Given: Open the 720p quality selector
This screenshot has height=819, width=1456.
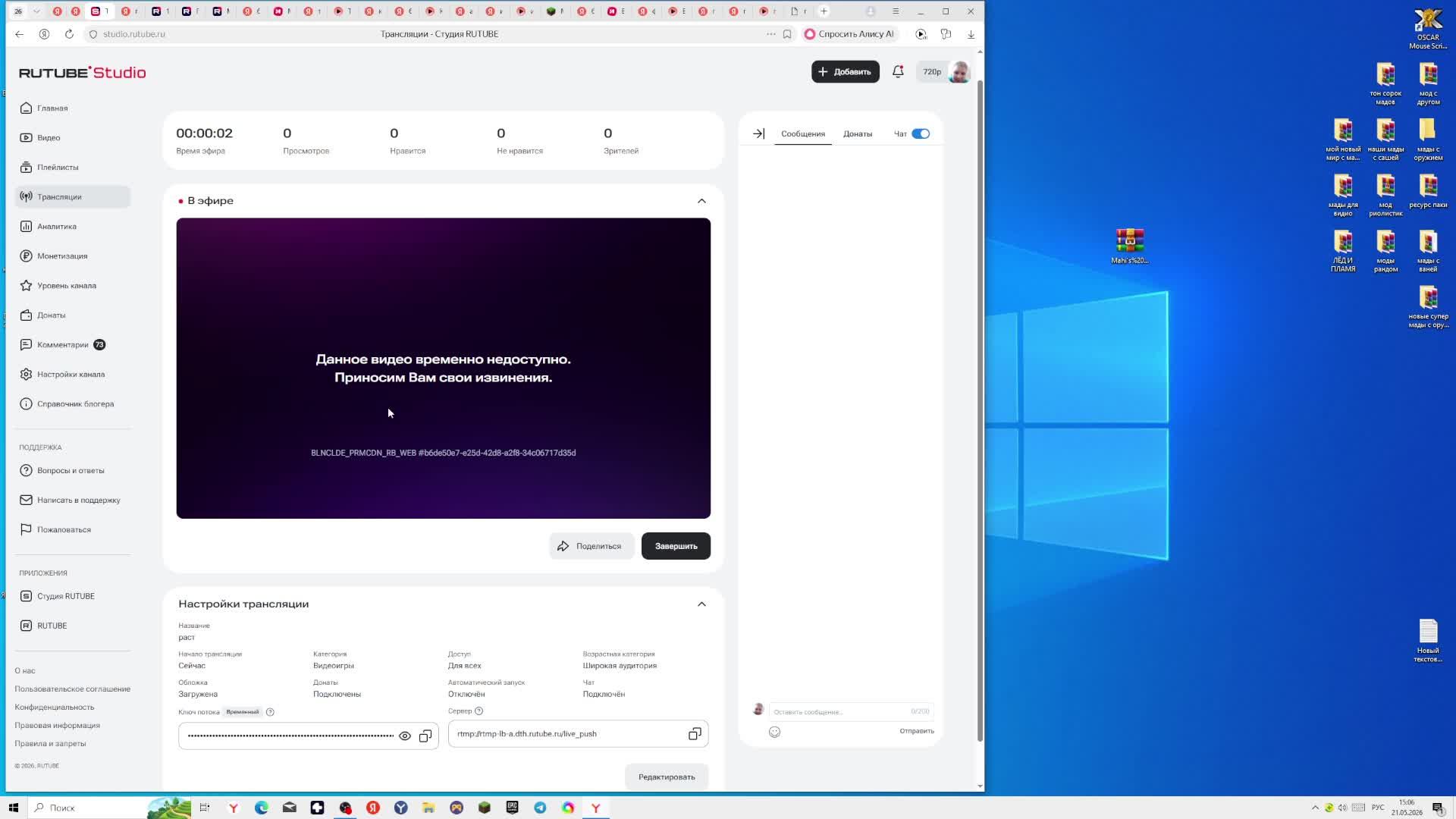Looking at the screenshot, I should coord(932,72).
